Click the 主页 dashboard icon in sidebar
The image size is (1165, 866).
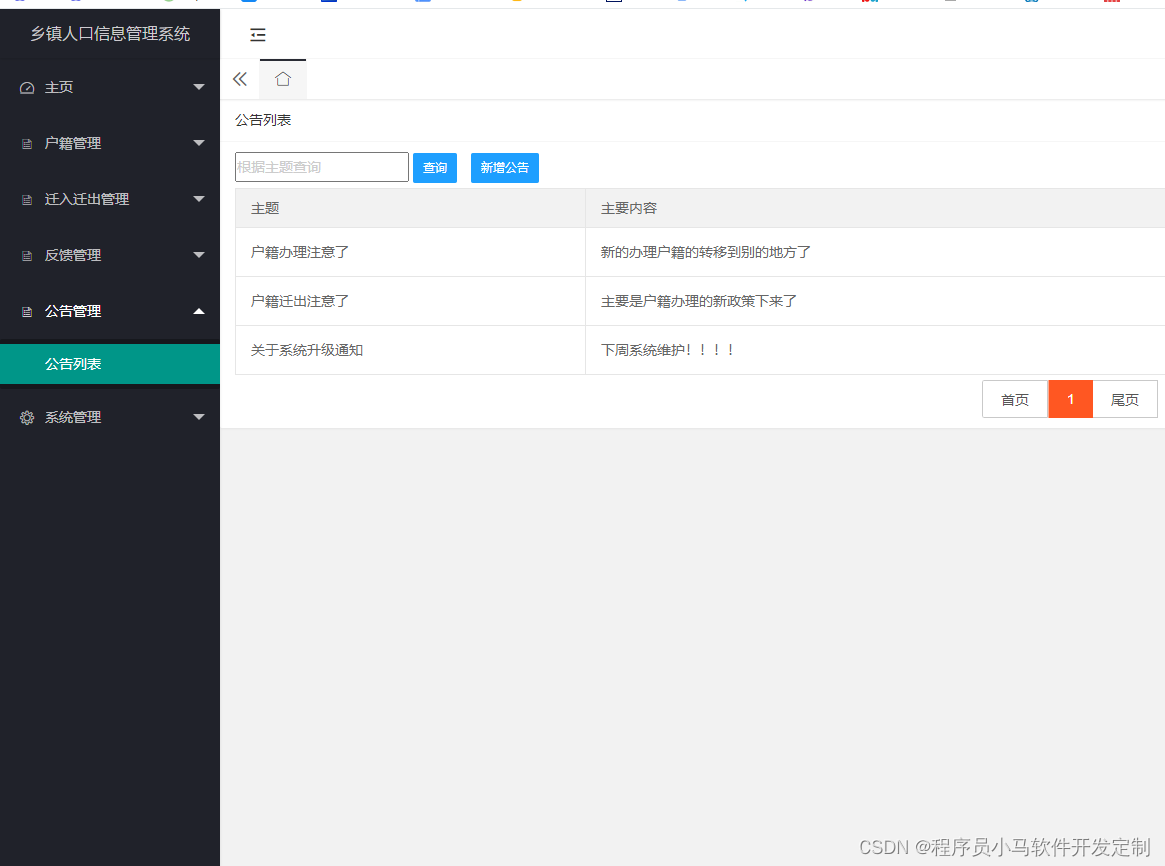coord(27,87)
